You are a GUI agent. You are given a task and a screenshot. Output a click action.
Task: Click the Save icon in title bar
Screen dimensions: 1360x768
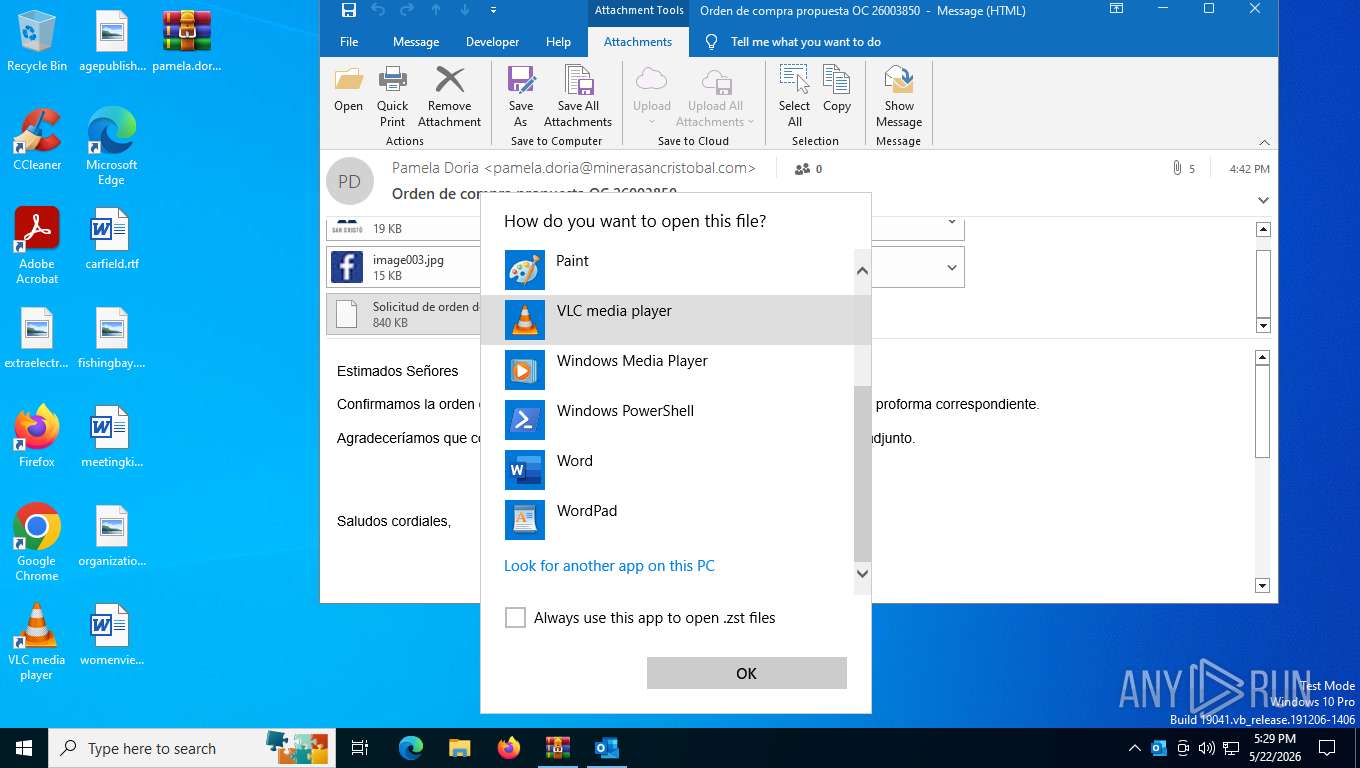(x=348, y=10)
